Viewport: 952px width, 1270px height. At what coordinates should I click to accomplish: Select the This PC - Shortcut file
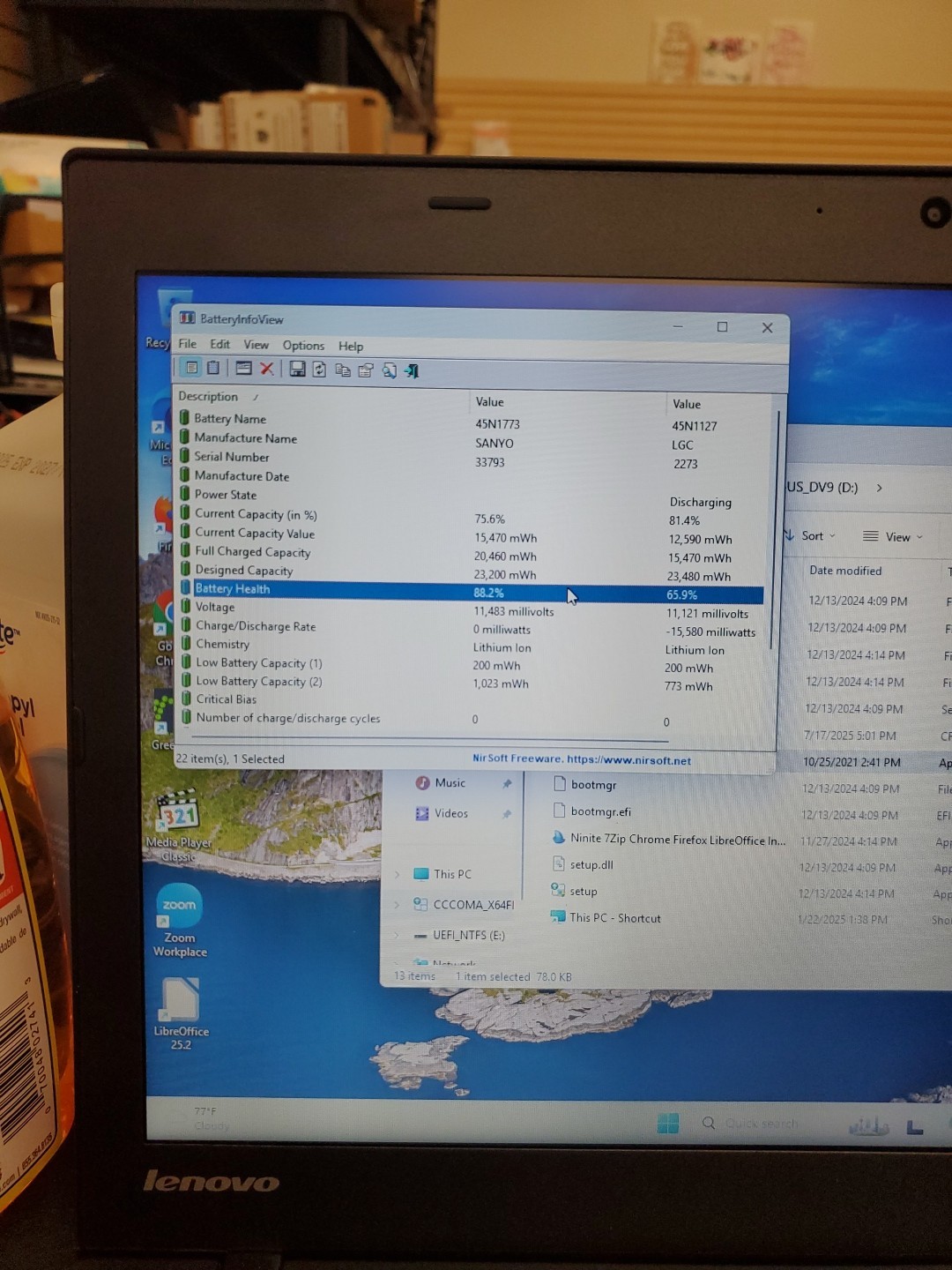605,918
